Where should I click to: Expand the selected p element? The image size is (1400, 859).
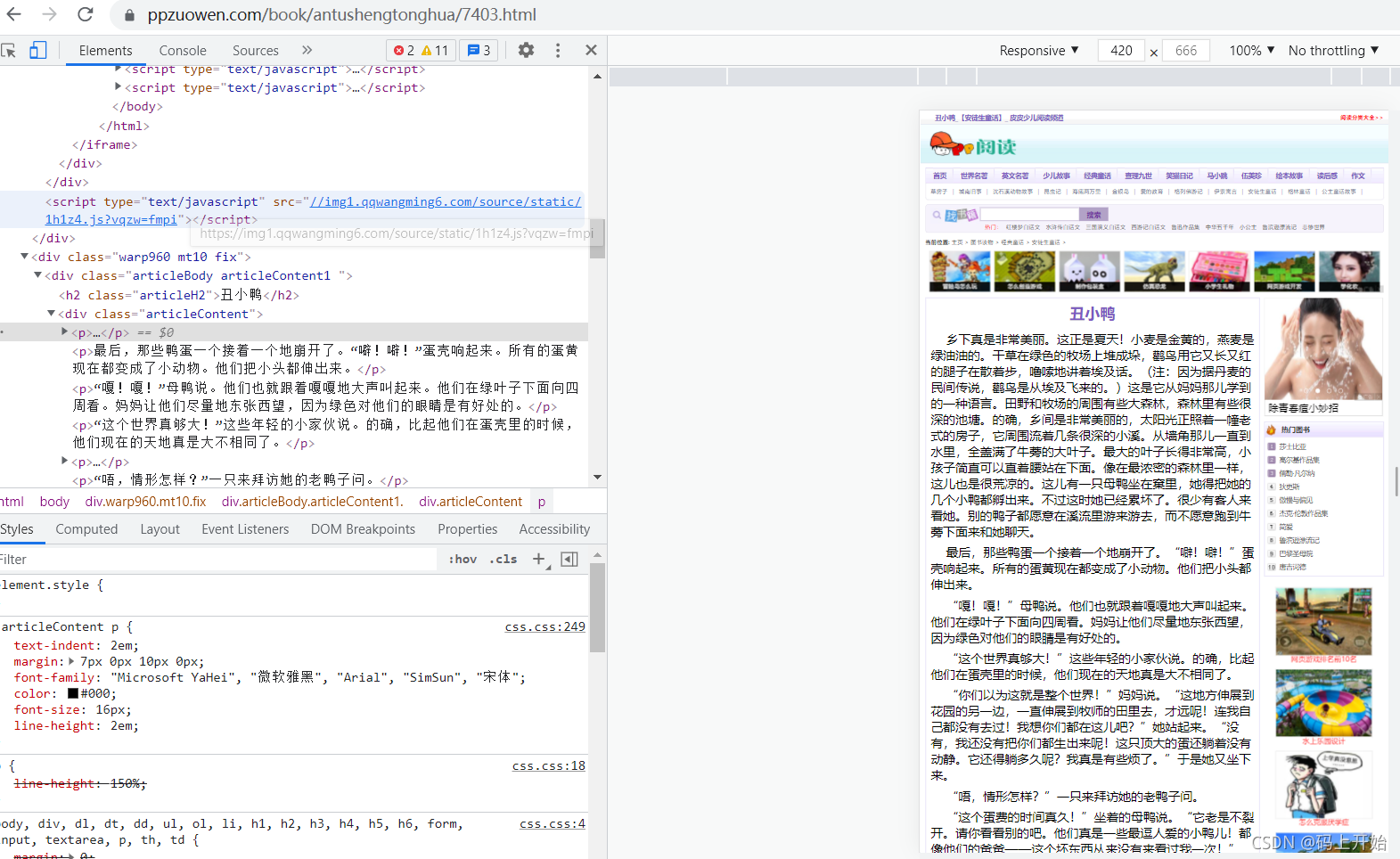tap(64, 331)
